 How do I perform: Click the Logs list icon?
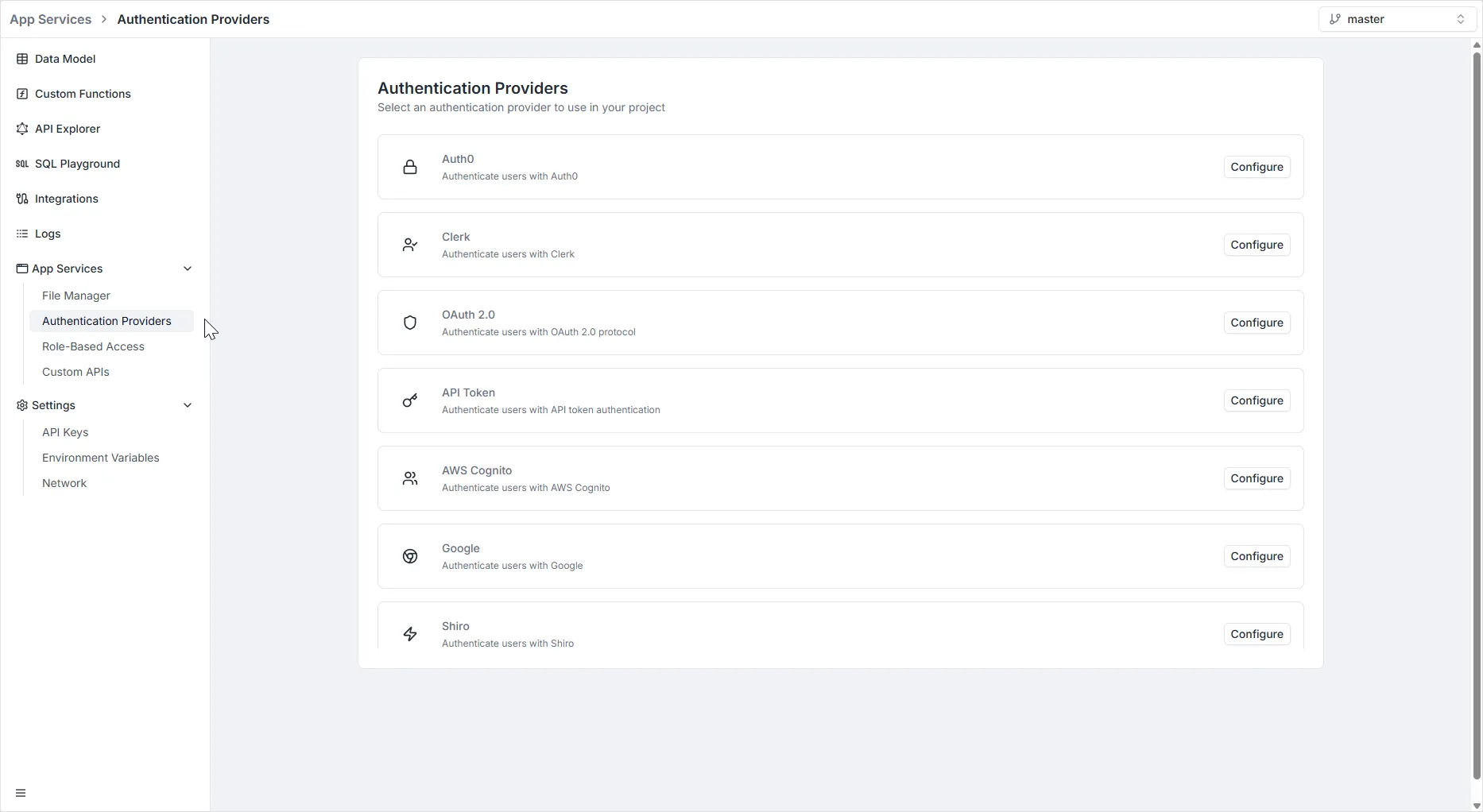pos(22,234)
